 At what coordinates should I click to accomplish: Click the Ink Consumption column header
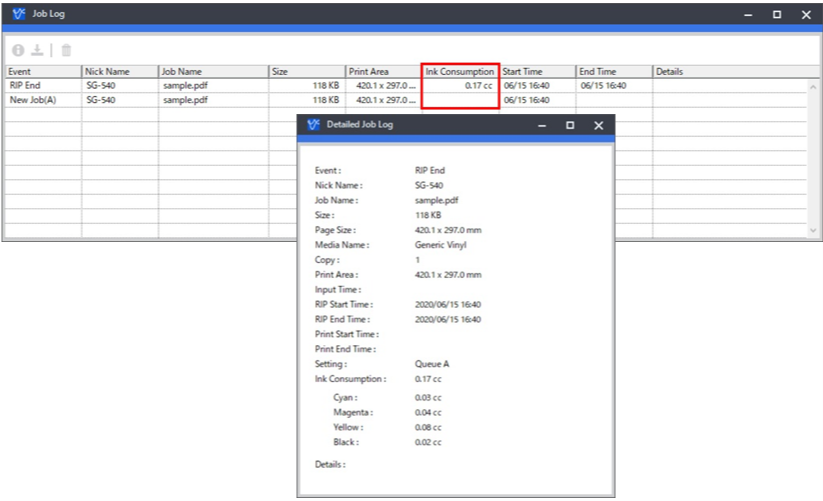click(460, 72)
